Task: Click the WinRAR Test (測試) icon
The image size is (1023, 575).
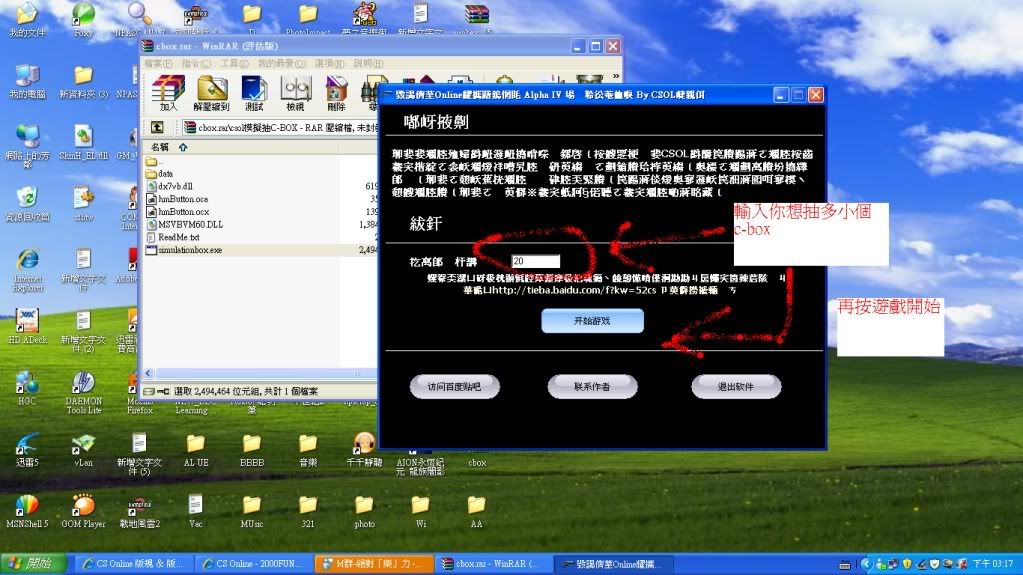Action: 254,92
